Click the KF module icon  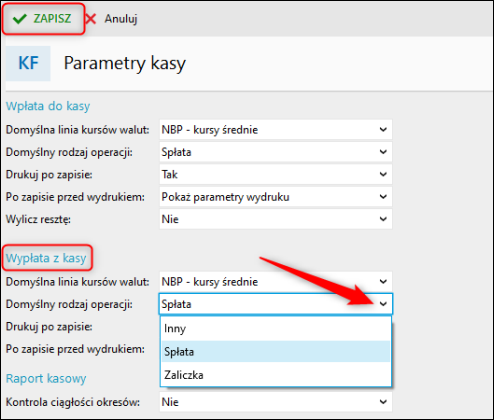[28, 63]
